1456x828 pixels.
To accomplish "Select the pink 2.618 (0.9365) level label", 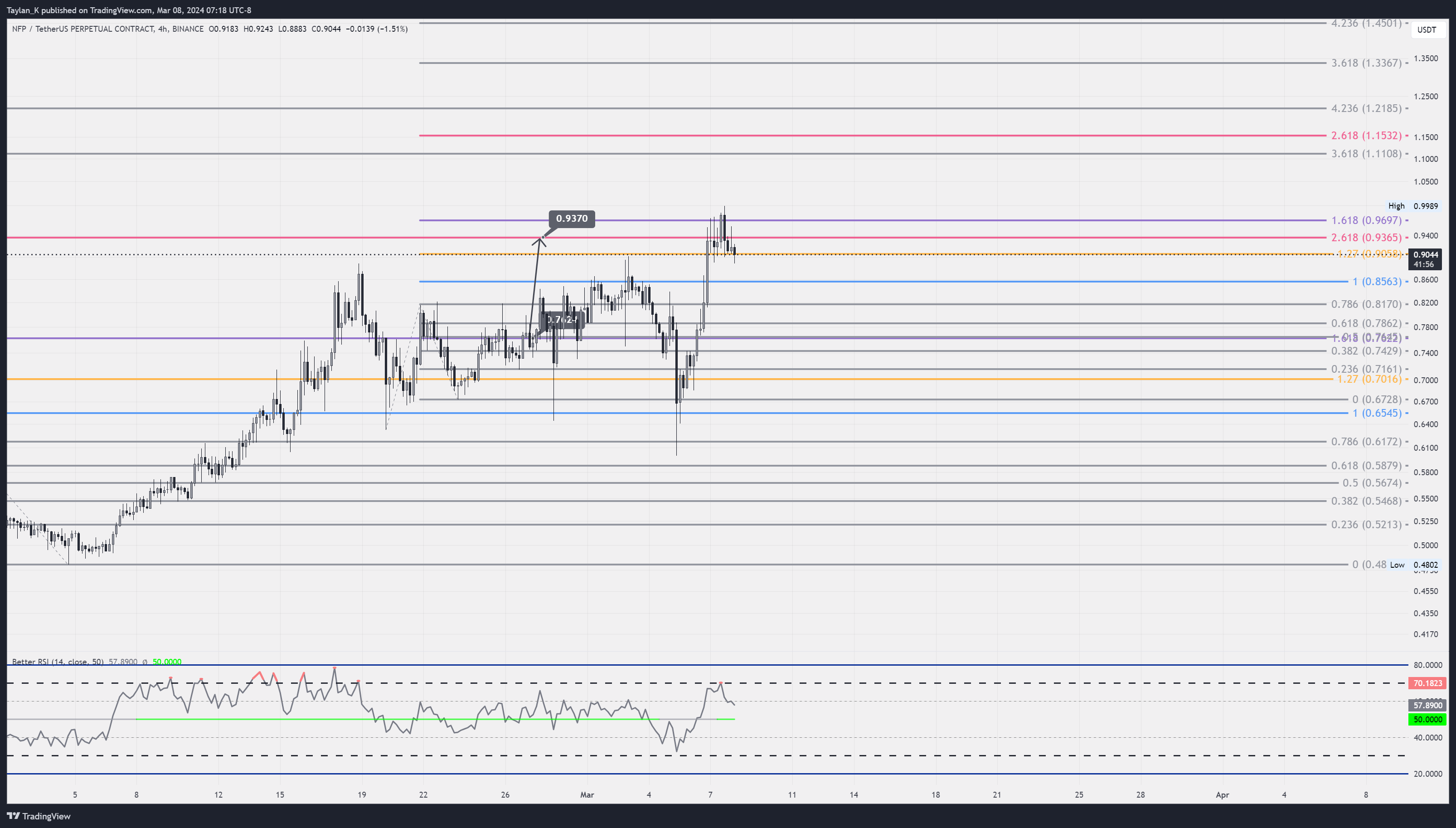I will [1367, 238].
